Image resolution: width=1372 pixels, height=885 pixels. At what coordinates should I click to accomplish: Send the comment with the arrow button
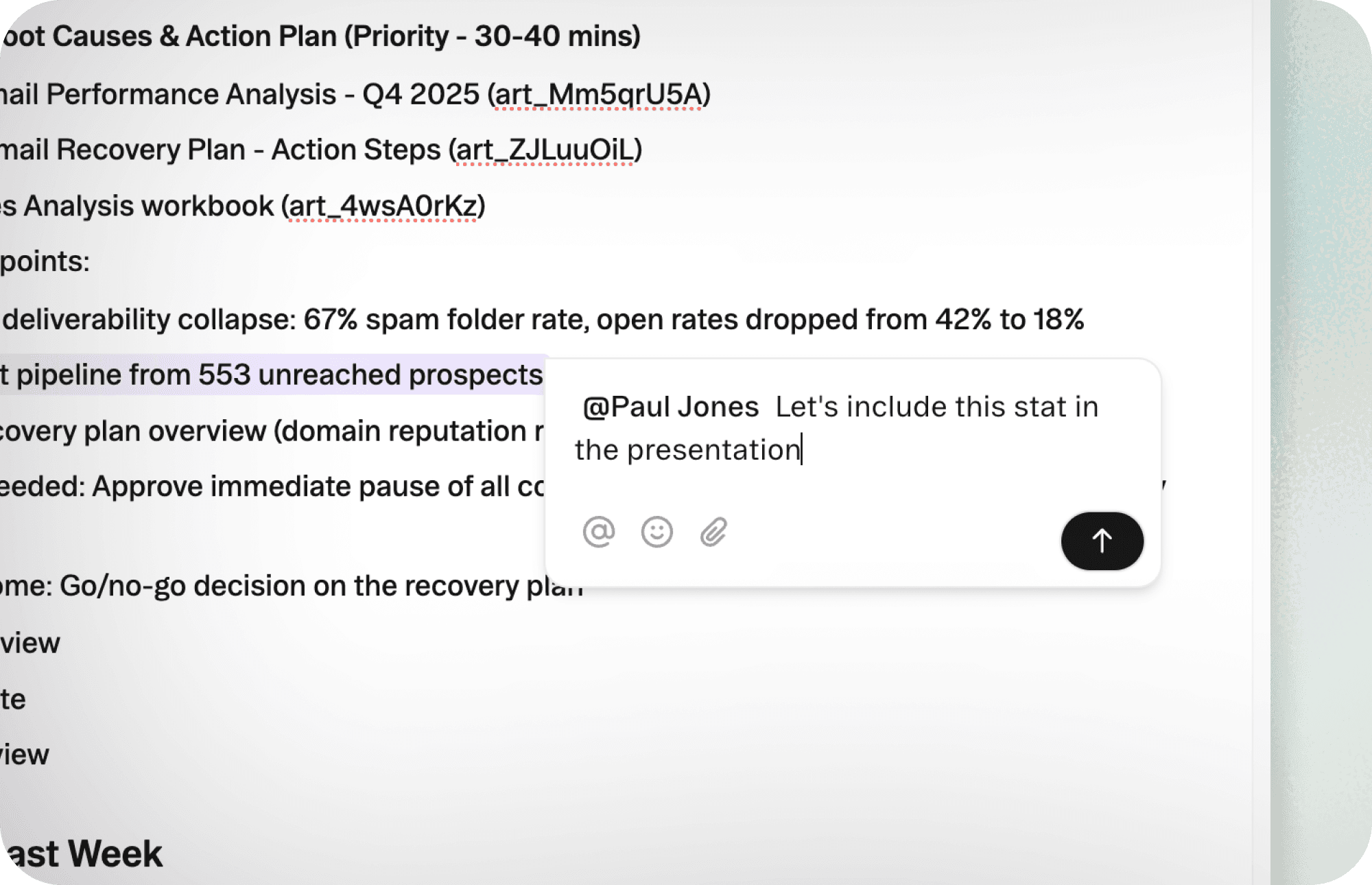tap(1102, 541)
